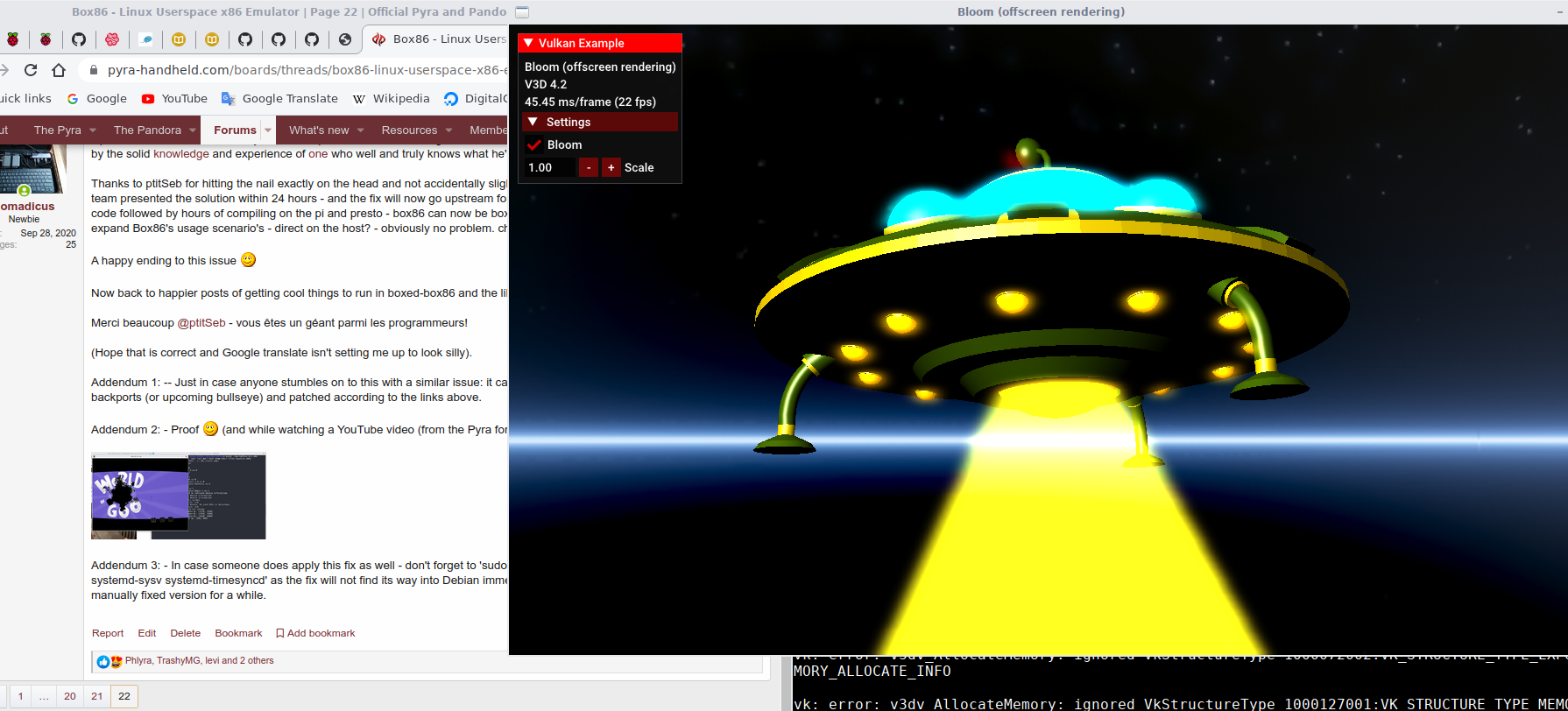Collapse the Vulkan Example panel
The width and height of the screenshot is (1568, 711).
tap(529, 43)
